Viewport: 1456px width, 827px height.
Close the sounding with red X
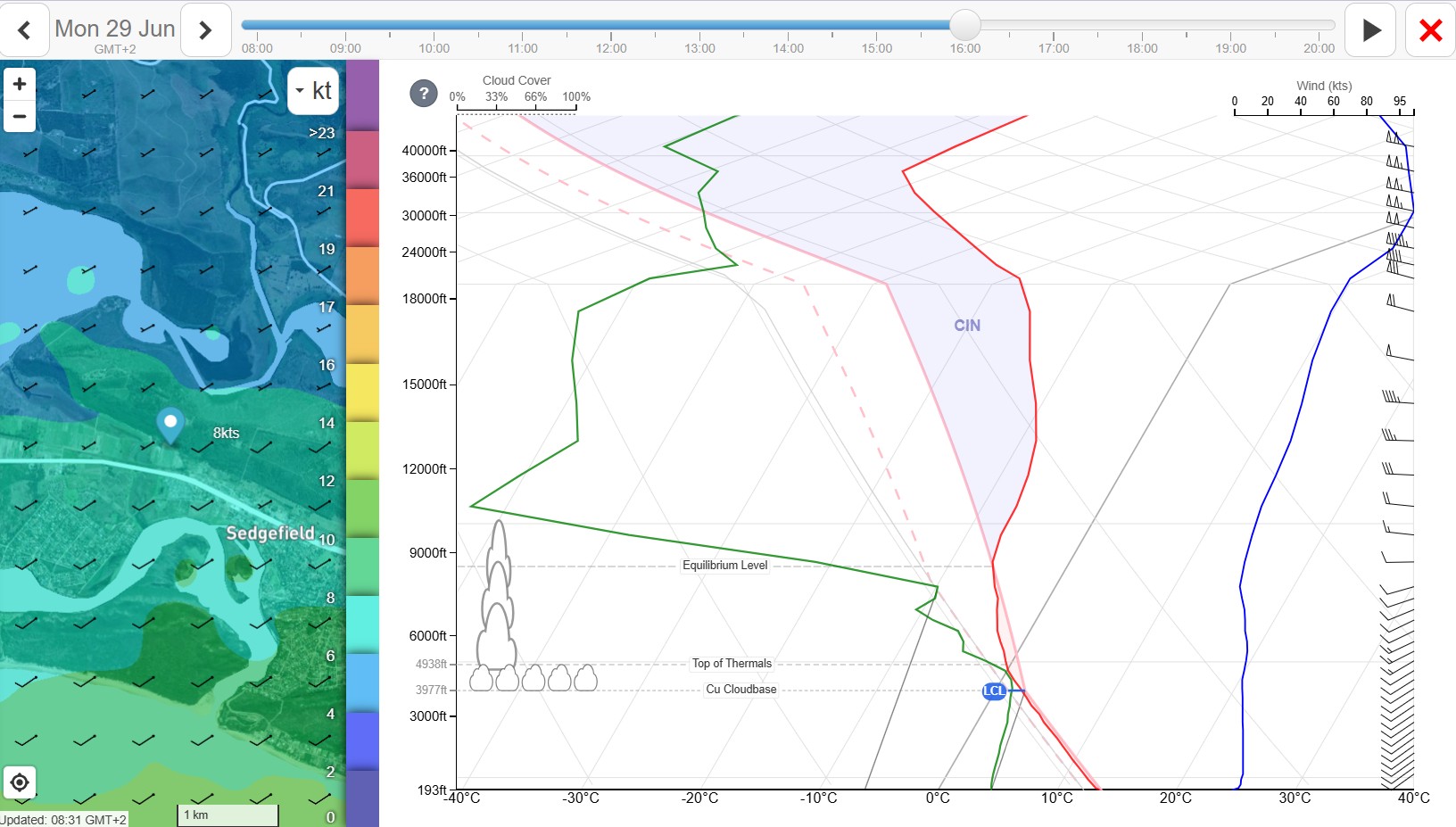point(1430,29)
